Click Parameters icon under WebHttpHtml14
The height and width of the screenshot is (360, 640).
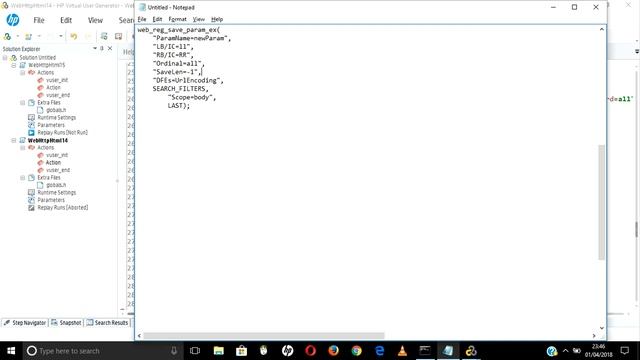[31, 200]
